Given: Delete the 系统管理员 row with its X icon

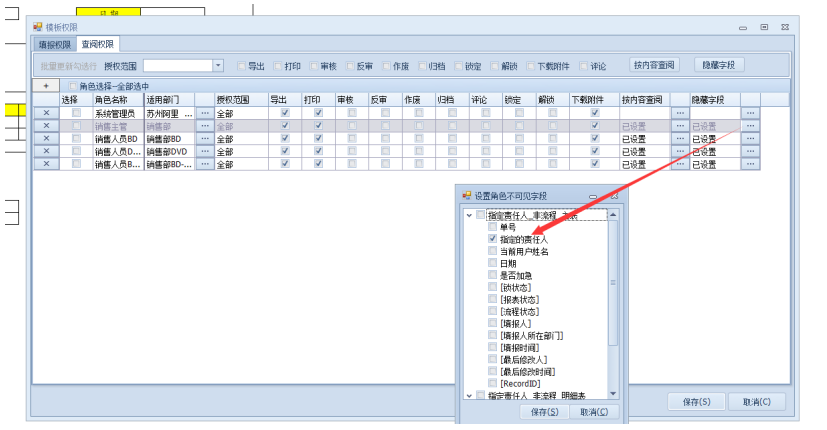Looking at the screenshot, I should click(45, 113).
